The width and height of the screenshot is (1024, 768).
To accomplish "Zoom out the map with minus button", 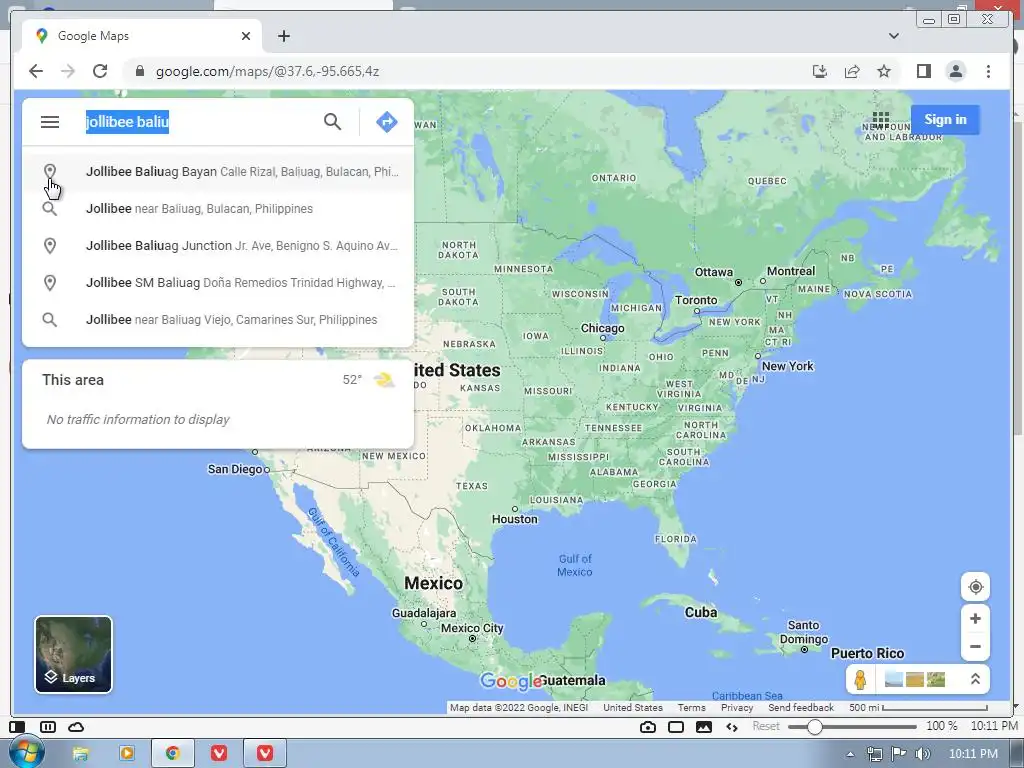I will click(975, 647).
